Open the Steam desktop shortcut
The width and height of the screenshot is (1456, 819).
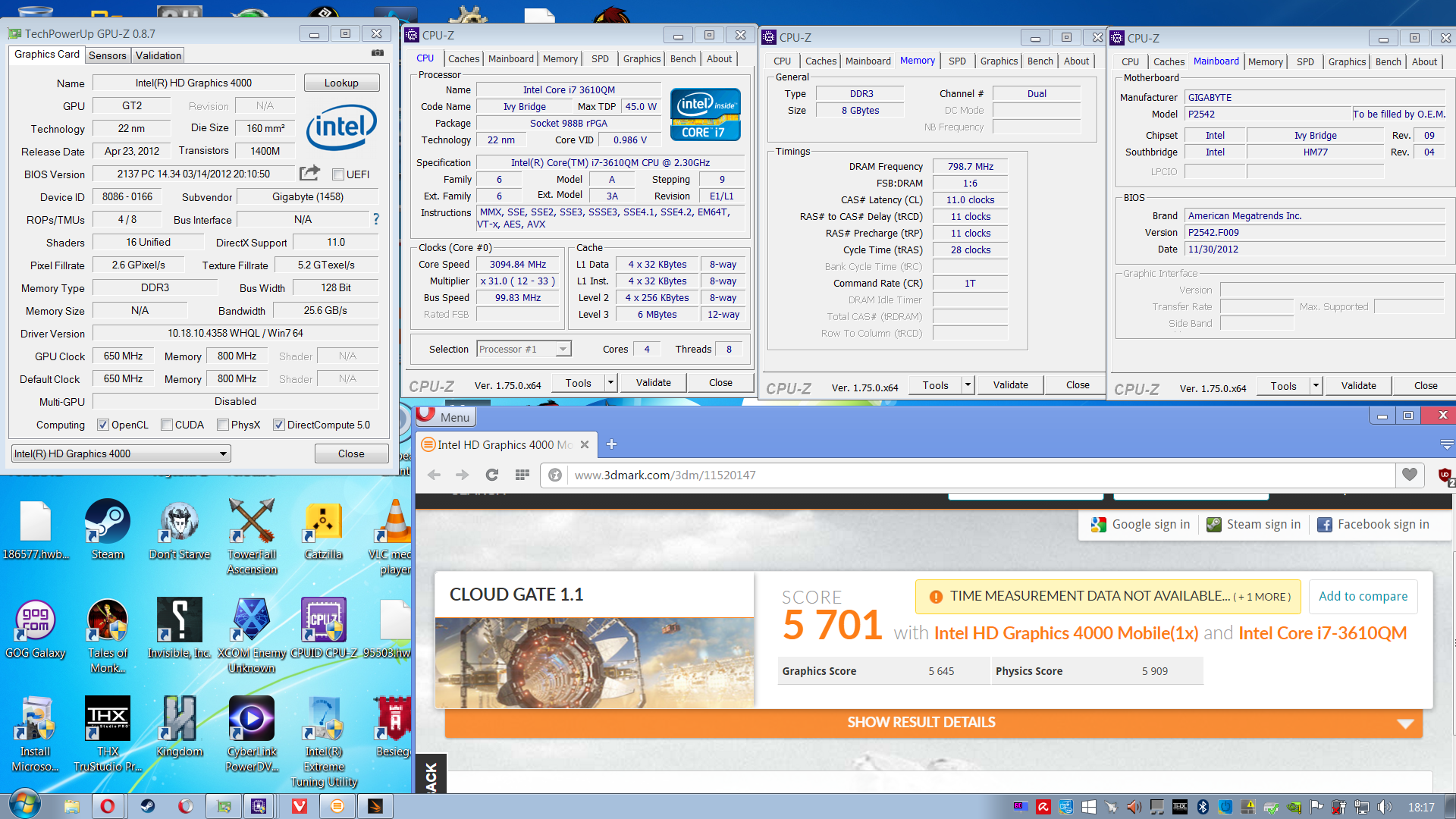pos(108,529)
